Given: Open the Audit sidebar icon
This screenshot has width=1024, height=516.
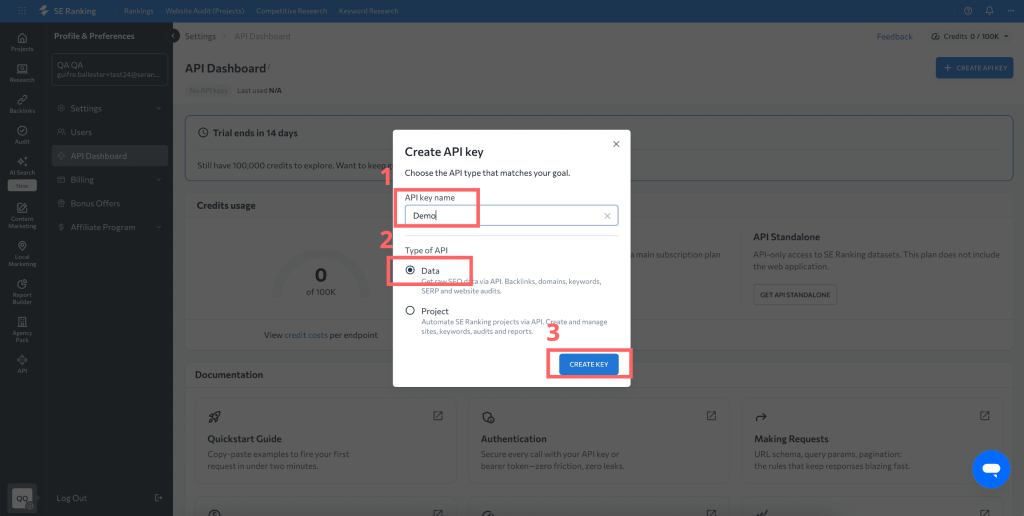Looking at the screenshot, I should click(x=21, y=134).
